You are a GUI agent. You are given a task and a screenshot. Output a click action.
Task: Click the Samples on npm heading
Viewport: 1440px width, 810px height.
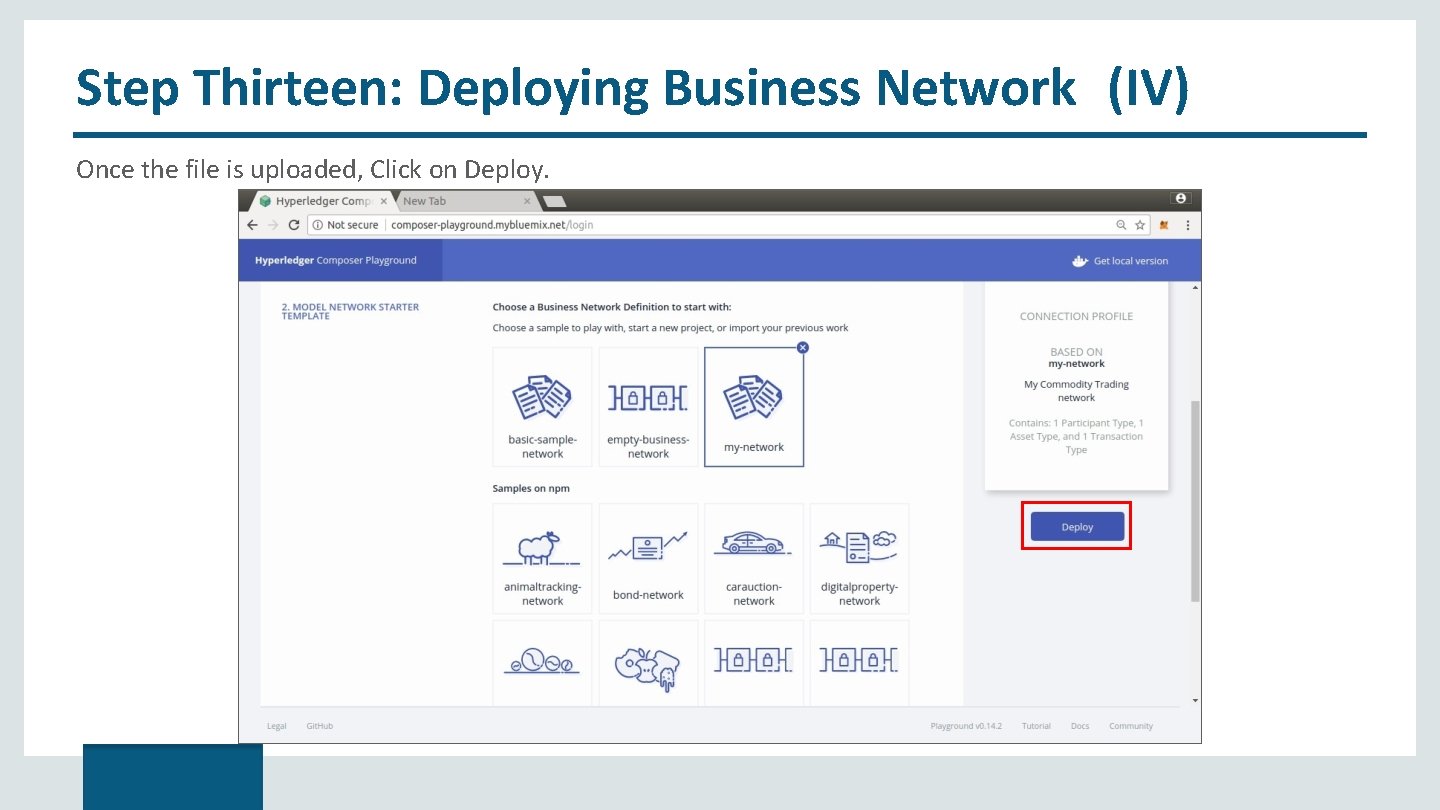(531, 488)
